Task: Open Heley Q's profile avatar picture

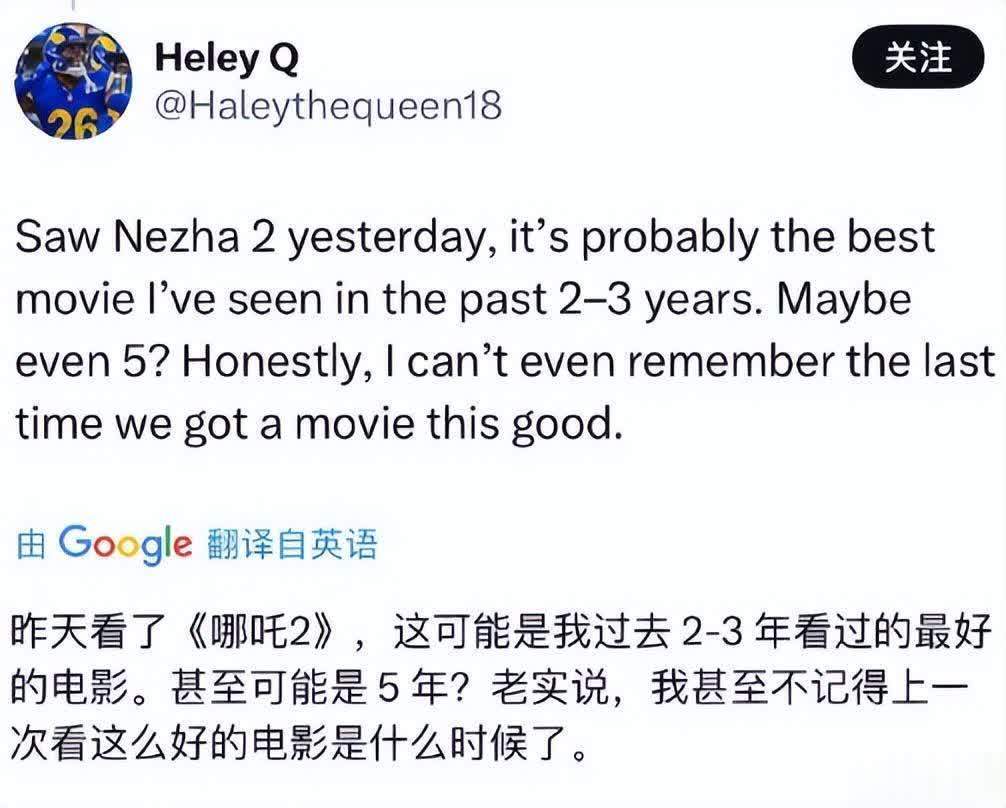Action: click(x=74, y=81)
